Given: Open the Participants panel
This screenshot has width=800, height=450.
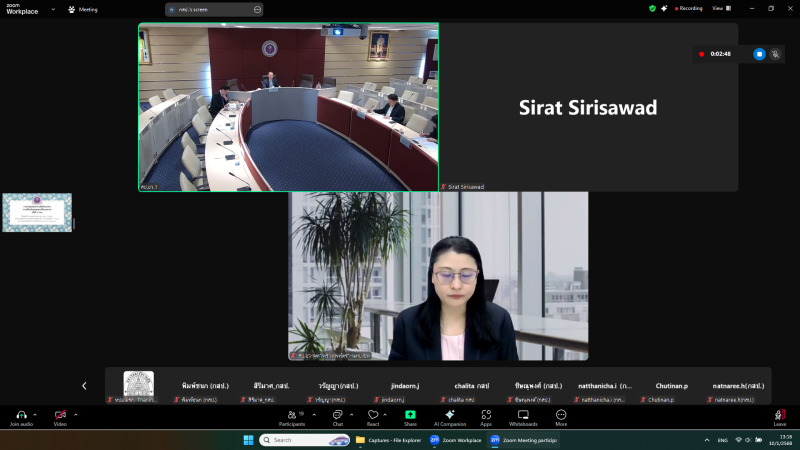Looking at the screenshot, I should (x=292, y=415).
